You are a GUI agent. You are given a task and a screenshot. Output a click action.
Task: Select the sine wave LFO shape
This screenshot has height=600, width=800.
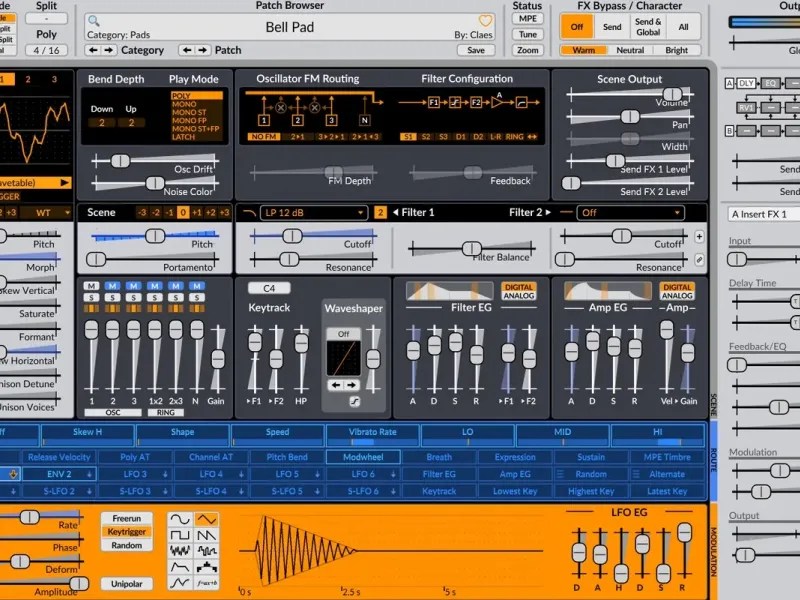tap(180, 520)
